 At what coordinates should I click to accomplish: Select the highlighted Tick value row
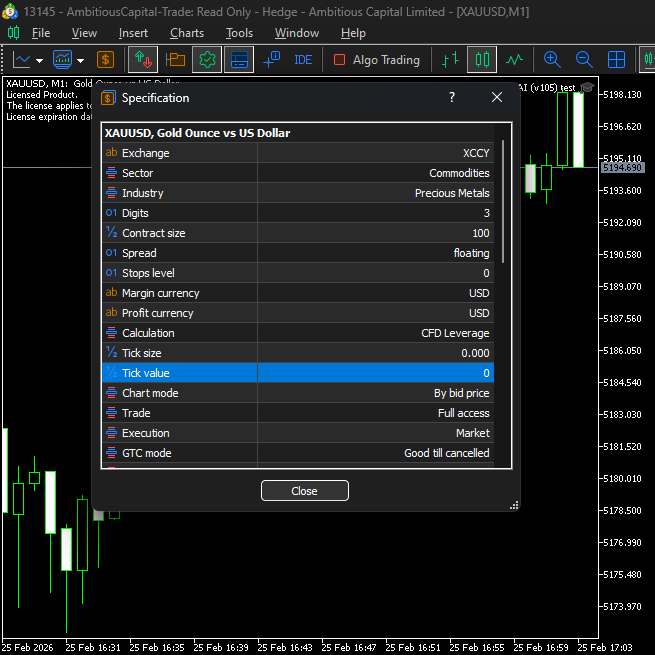pos(298,373)
